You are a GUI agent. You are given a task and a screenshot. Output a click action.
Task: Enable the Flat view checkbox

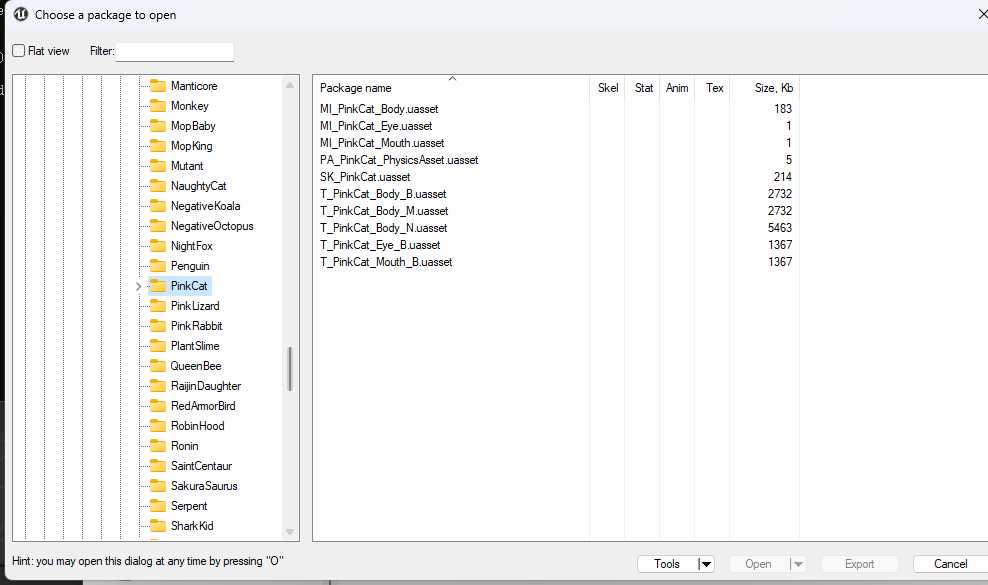tap(19, 51)
